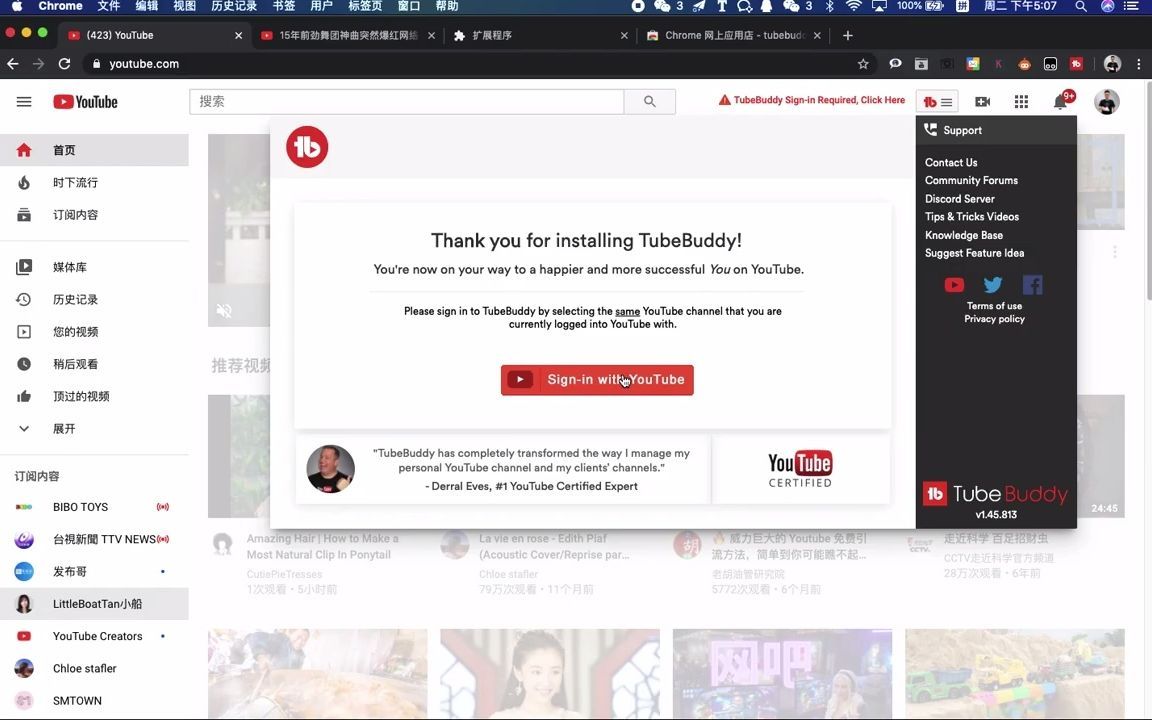Image resolution: width=1152 pixels, height=720 pixels.
Task: Click the TubeBuddy round logo in dialog
Action: [x=307, y=147]
